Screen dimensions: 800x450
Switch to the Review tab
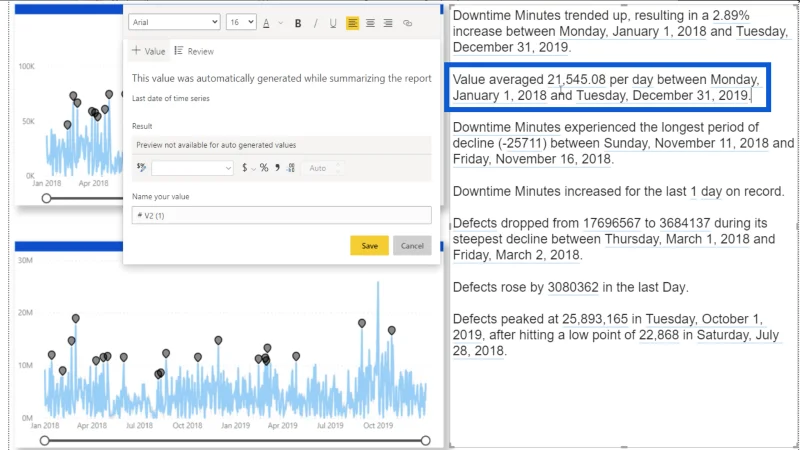[x=194, y=51]
